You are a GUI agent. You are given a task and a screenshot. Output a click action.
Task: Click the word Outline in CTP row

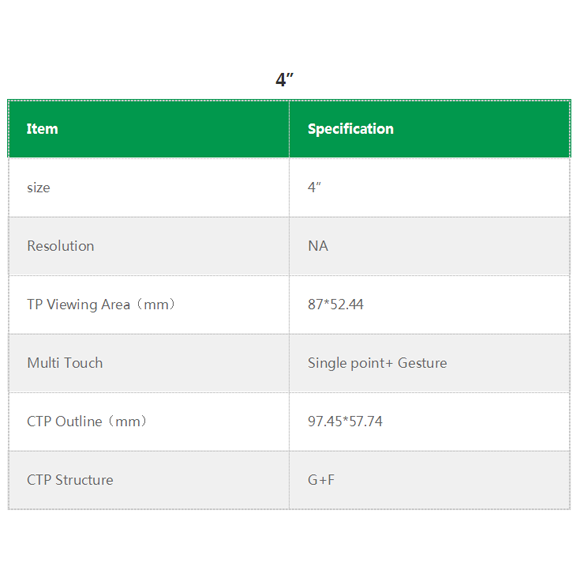[78, 421]
